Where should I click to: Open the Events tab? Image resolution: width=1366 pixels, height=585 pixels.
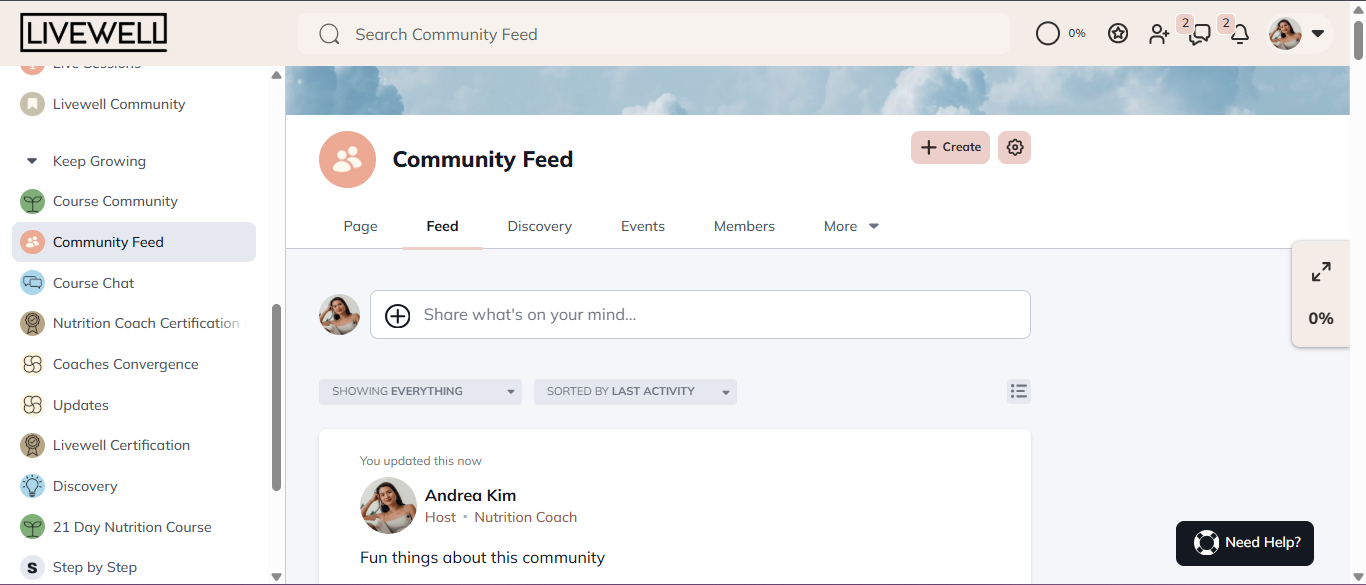coord(642,226)
